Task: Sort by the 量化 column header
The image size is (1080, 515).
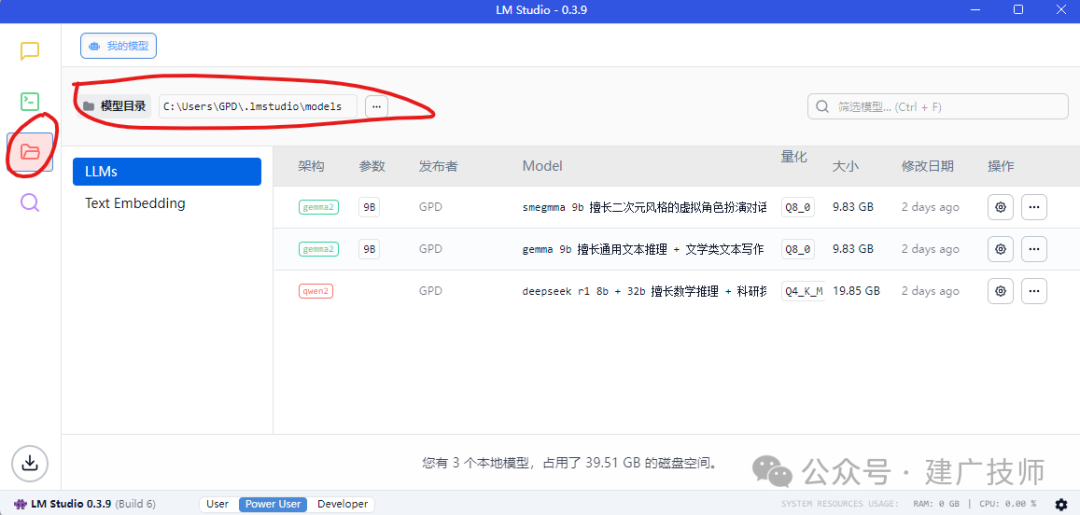Action: [x=793, y=156]
